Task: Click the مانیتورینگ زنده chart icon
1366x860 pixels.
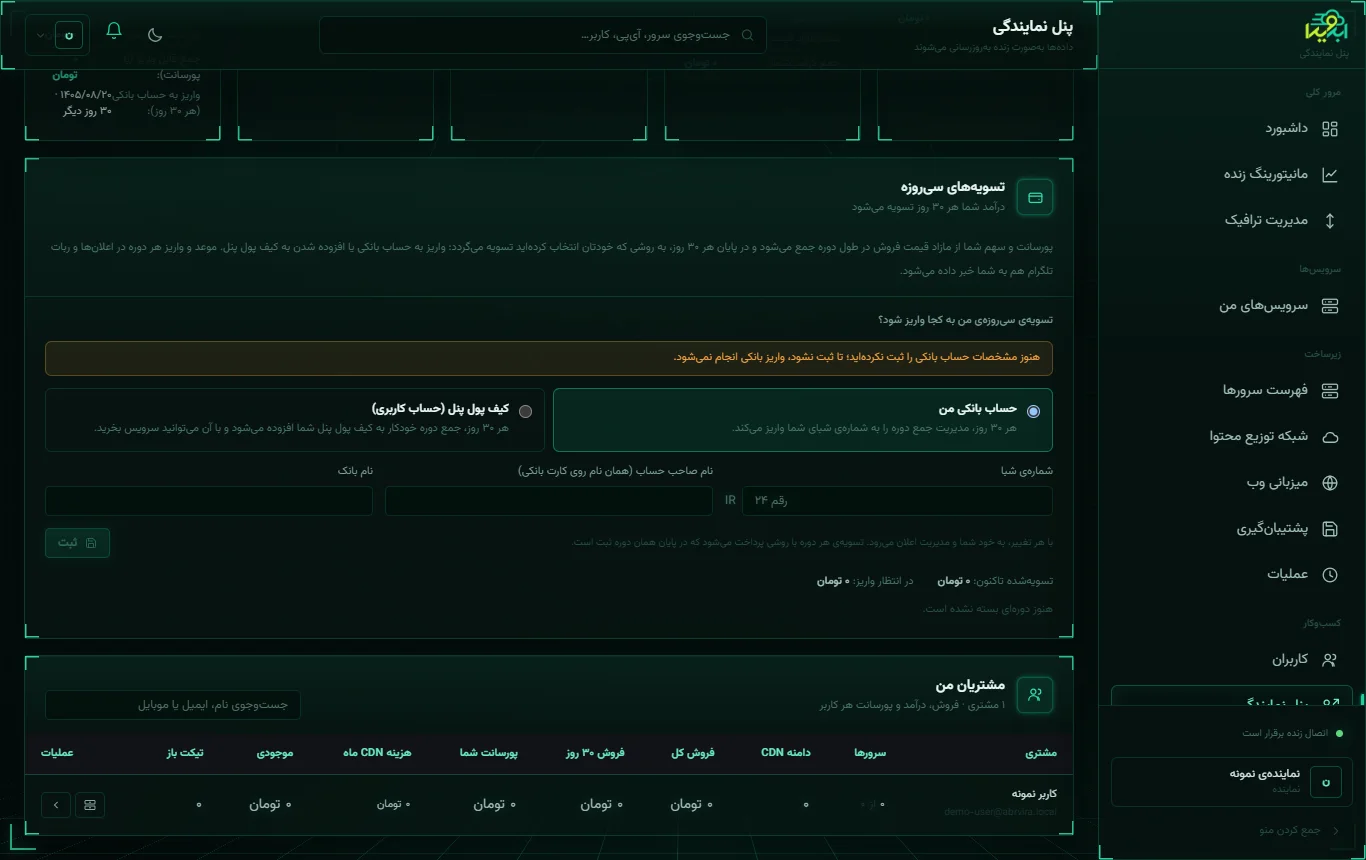Action: pos(1329,174)
